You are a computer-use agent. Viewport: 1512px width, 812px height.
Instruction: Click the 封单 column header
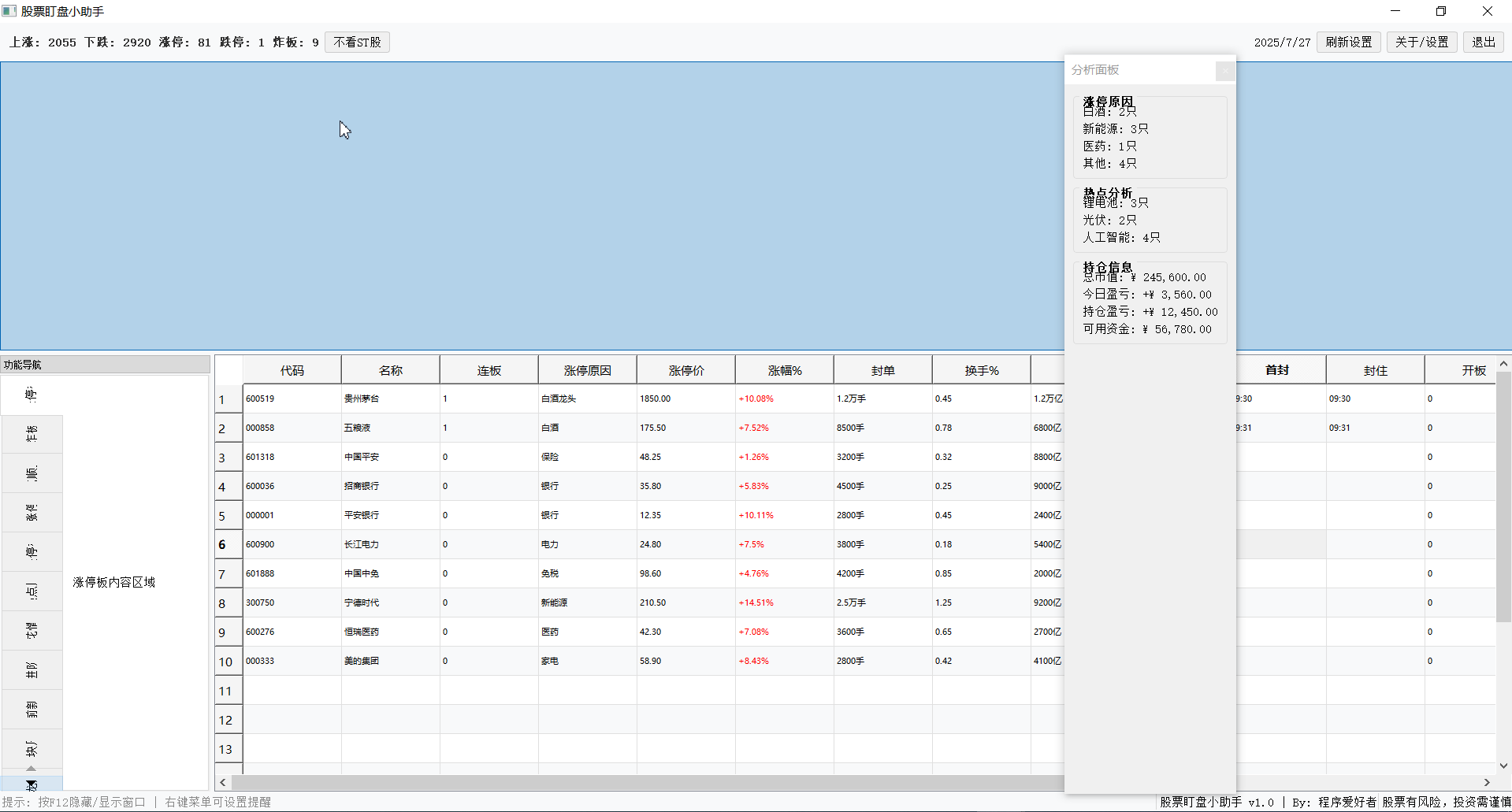click(x=882, y=370)
